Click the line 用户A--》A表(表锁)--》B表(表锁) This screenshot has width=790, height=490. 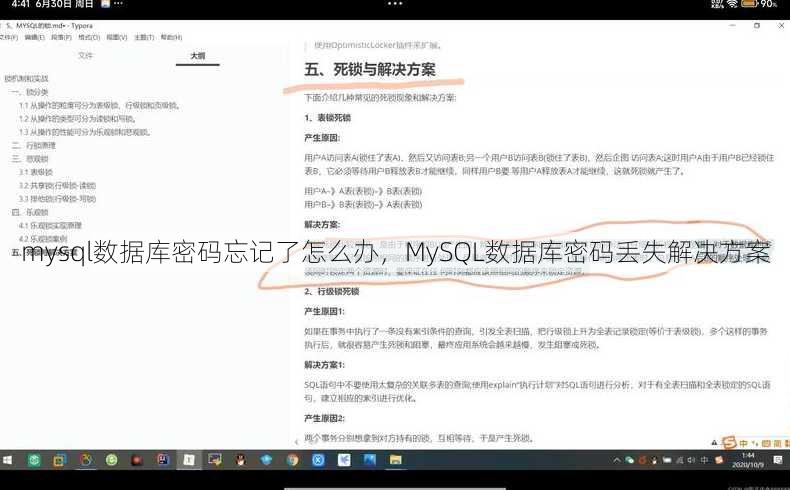point(363,191)
